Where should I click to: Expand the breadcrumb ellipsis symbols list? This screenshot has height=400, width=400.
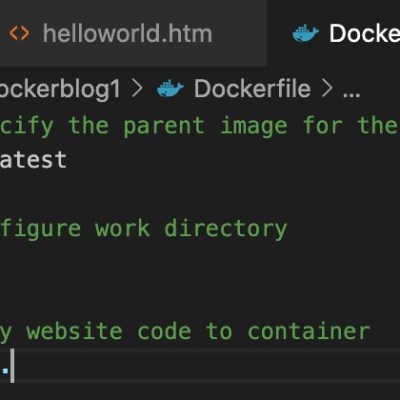[351, 95]
